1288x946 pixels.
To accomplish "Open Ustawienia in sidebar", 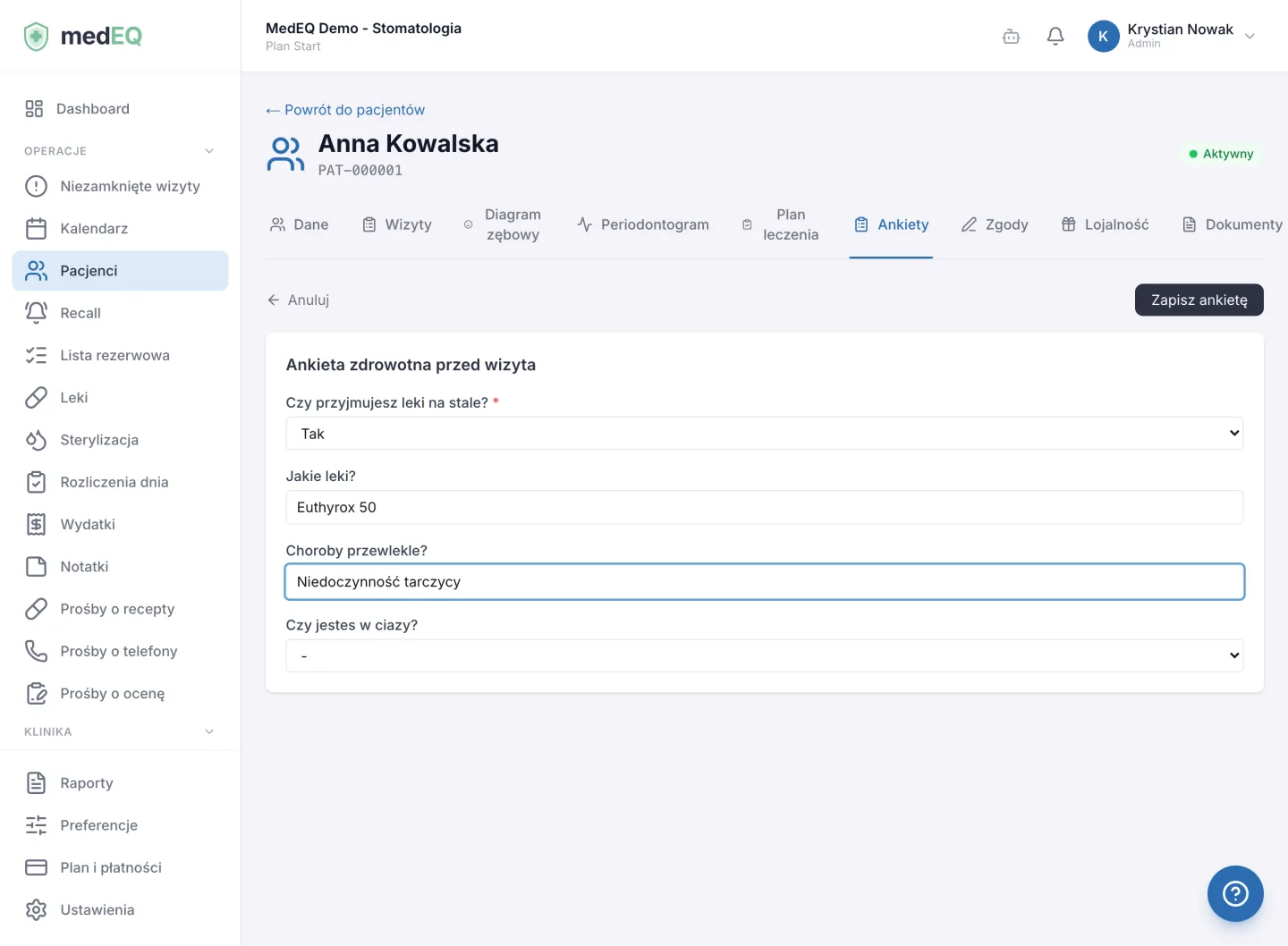I will [x=120, y=910].
